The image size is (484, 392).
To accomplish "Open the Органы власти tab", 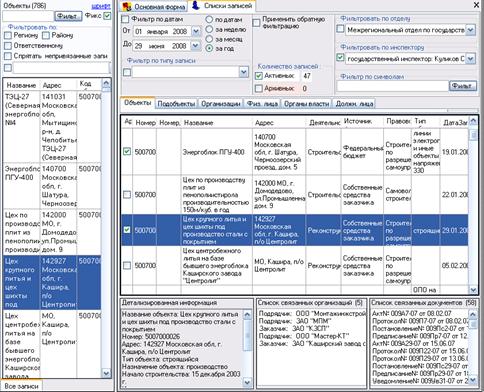I will click(x=306, y=104).
